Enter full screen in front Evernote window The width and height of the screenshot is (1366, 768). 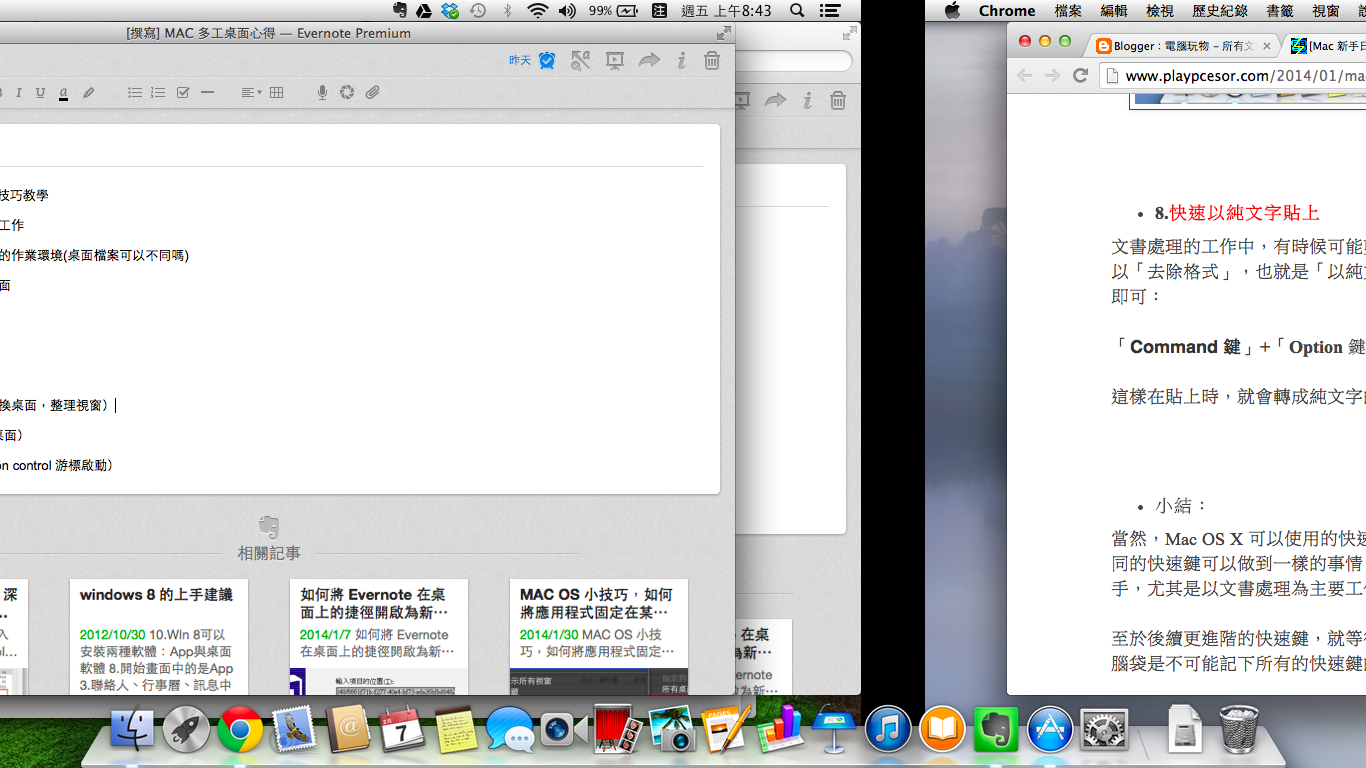click(724, 33)
